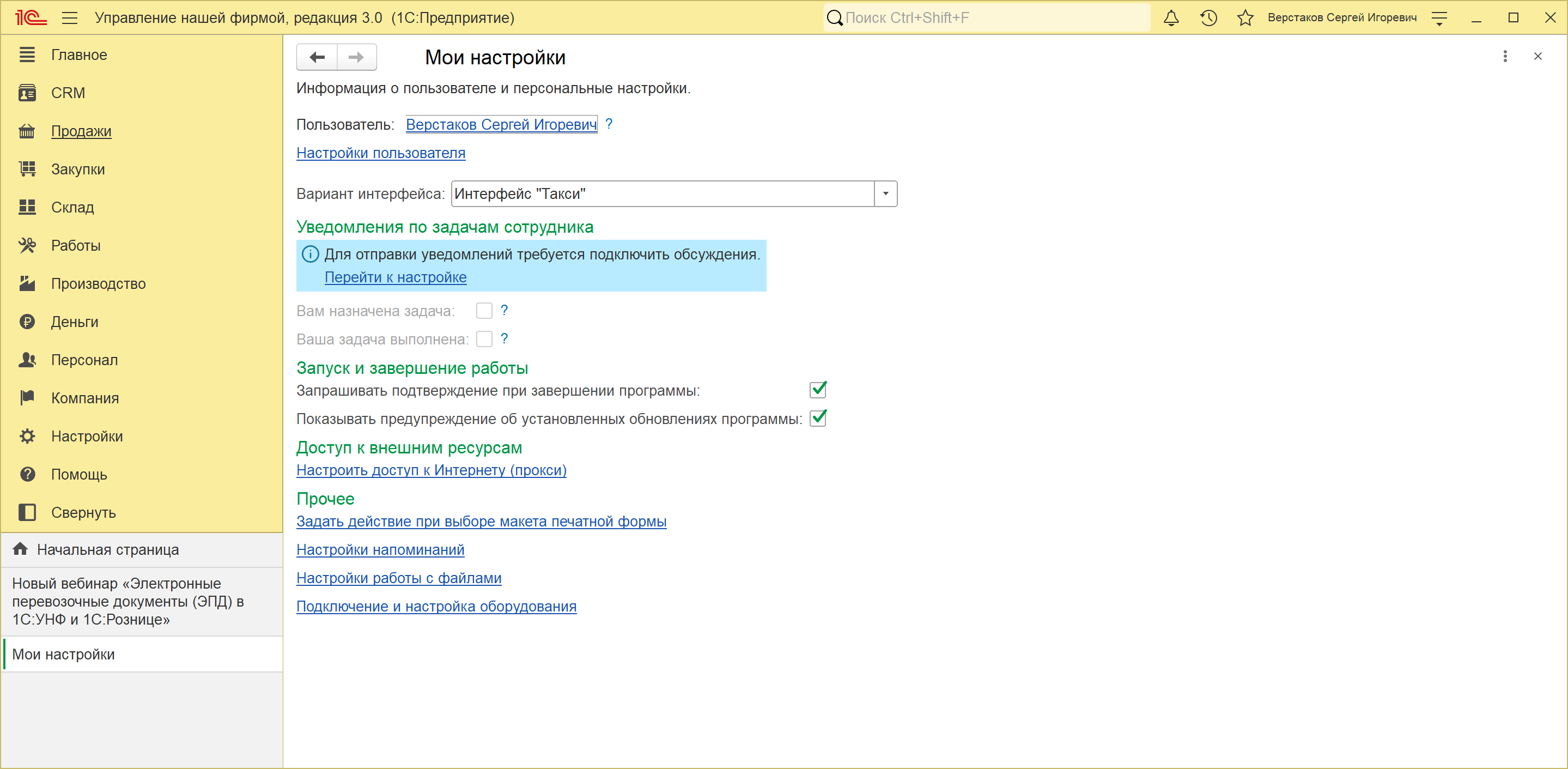
Task: Open the Главное section
Action: click(79, 55)
